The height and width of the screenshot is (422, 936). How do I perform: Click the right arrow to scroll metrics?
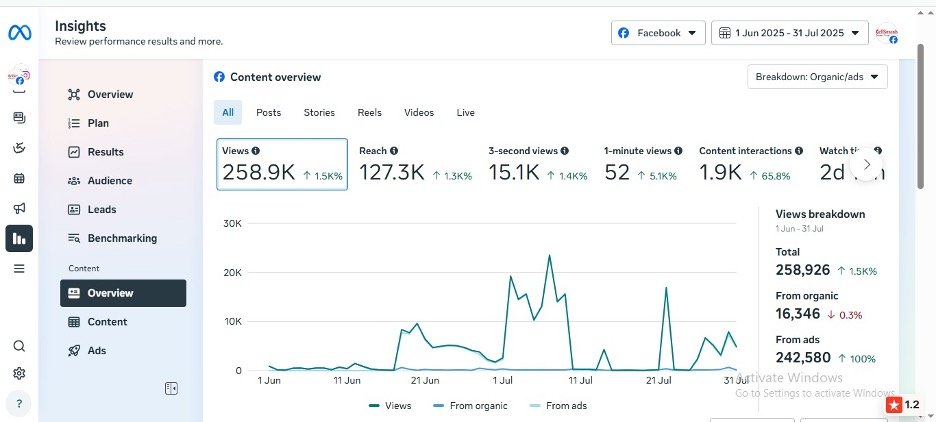[x=866, y=164]
